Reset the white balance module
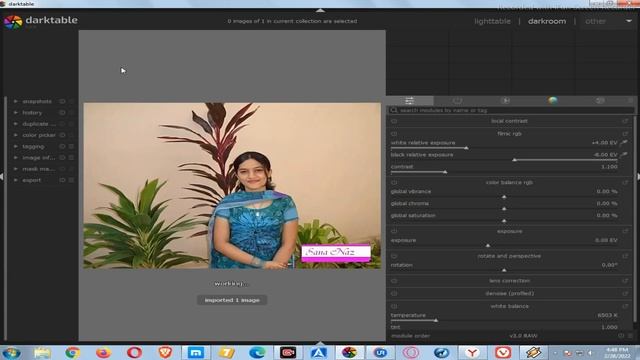The image size is (640, 360). pyautogui.click(x=625, y=306)
